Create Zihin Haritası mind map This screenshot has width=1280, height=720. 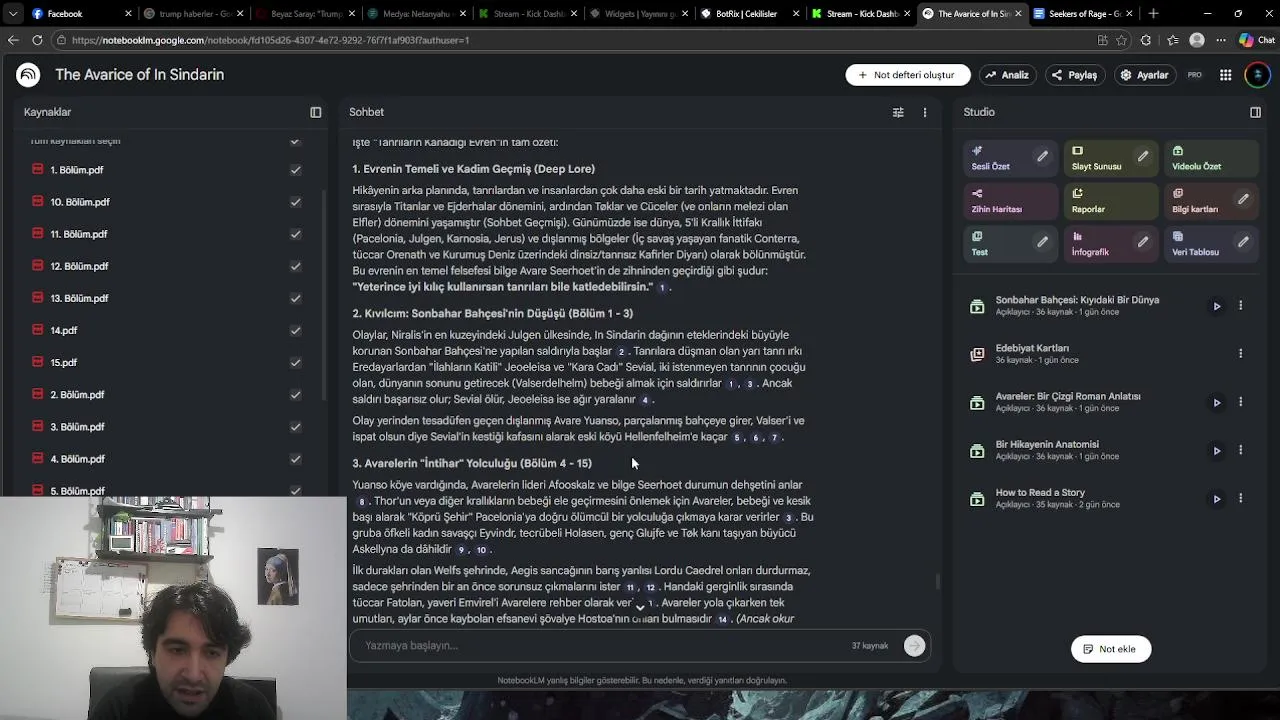click(x=1010, y=201)
